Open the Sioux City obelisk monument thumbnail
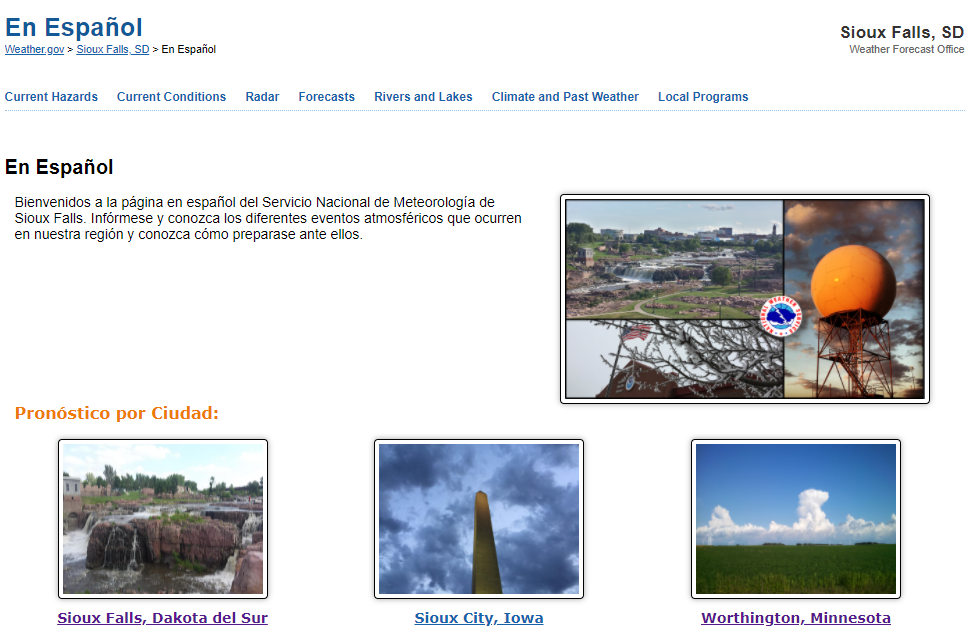The image size is (973, 637). (x=479, y=519)
